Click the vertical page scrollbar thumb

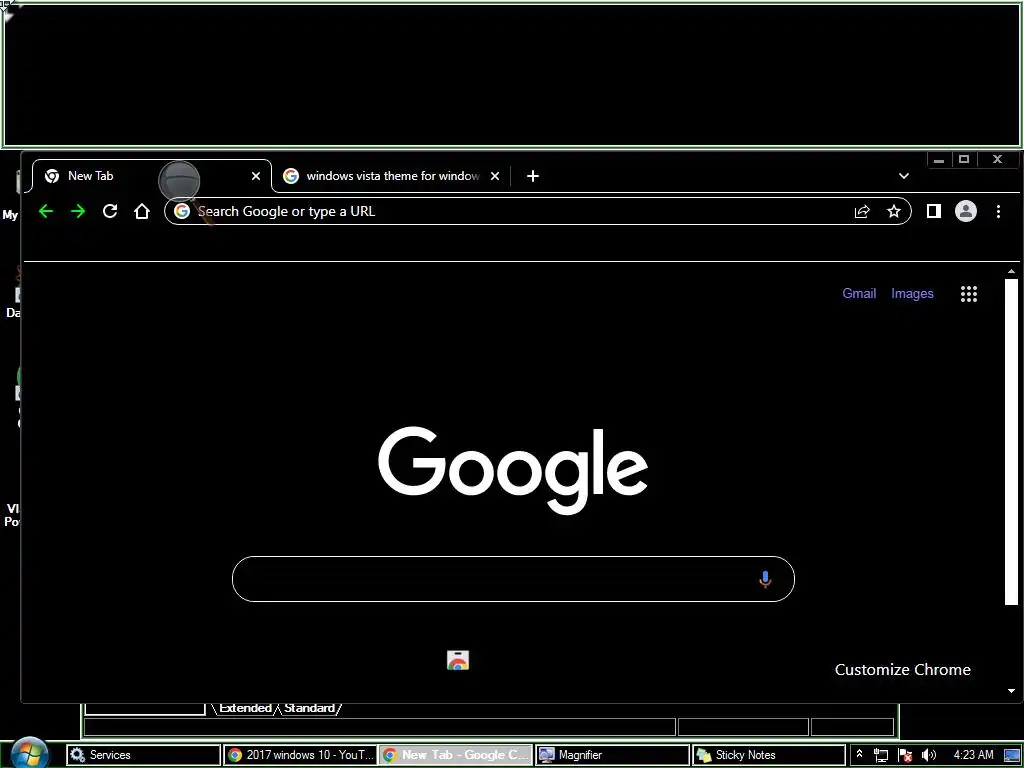click(1011, 442)
